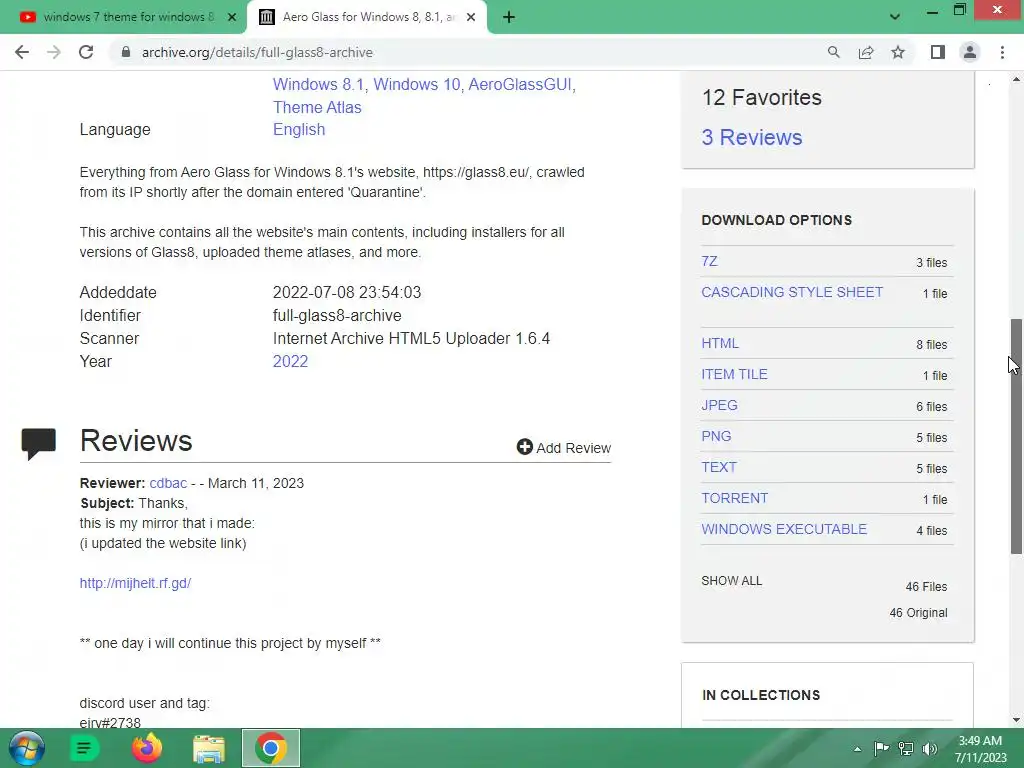Viewport: 1024px width, 768px height.
Task: Open Chrome side panel
Action: click(x=938, y=52)
